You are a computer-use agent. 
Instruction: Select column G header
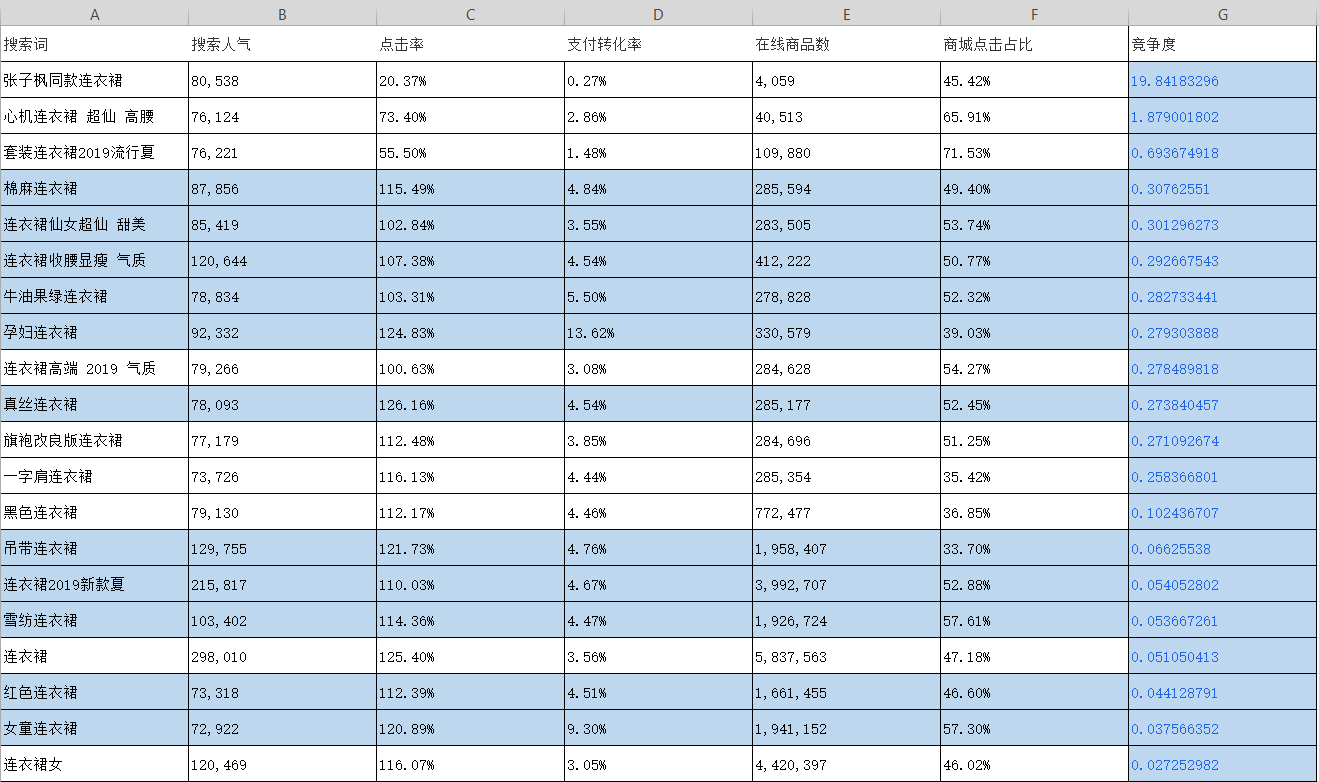[x=1223, y=13]
